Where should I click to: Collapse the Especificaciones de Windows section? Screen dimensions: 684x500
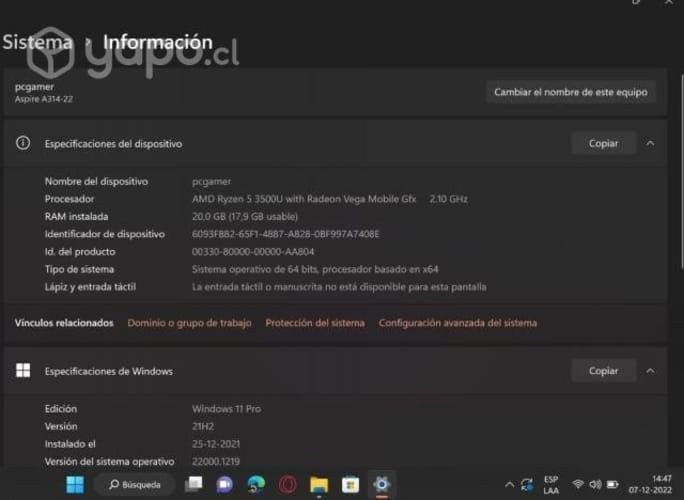[650, 371]
